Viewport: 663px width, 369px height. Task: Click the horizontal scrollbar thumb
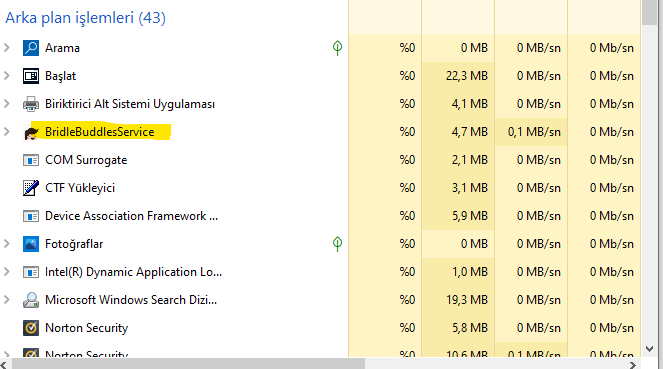(189, 364)
